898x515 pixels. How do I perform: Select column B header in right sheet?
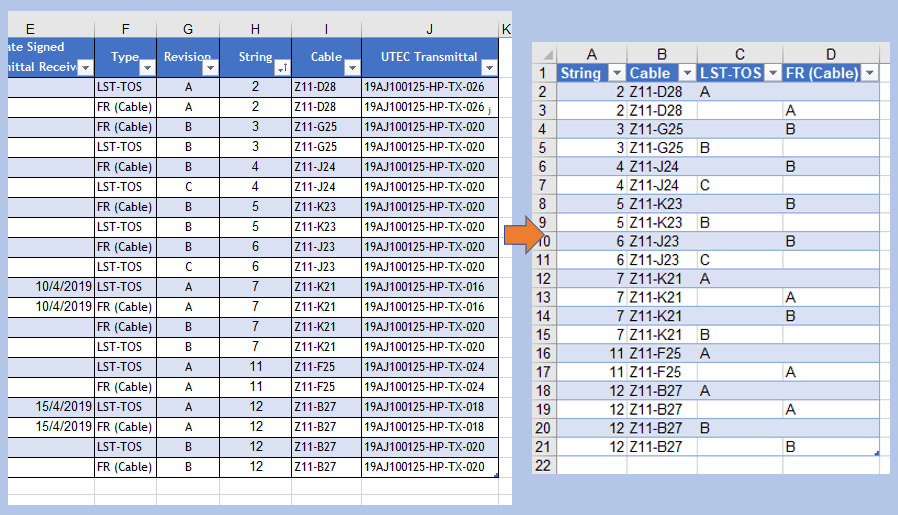pos(661,54)
